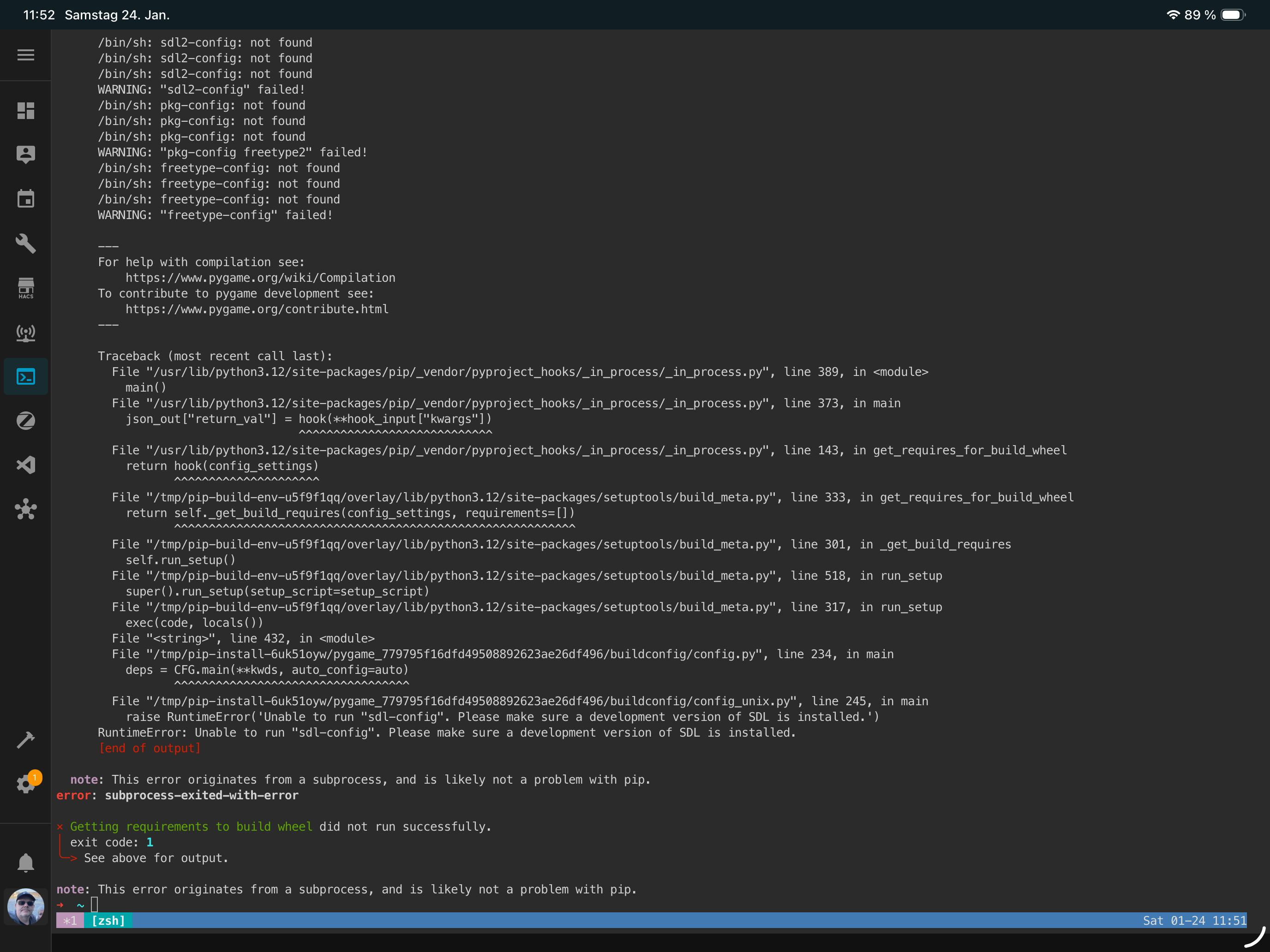Open HACS store in sidebar

point(25,288)
